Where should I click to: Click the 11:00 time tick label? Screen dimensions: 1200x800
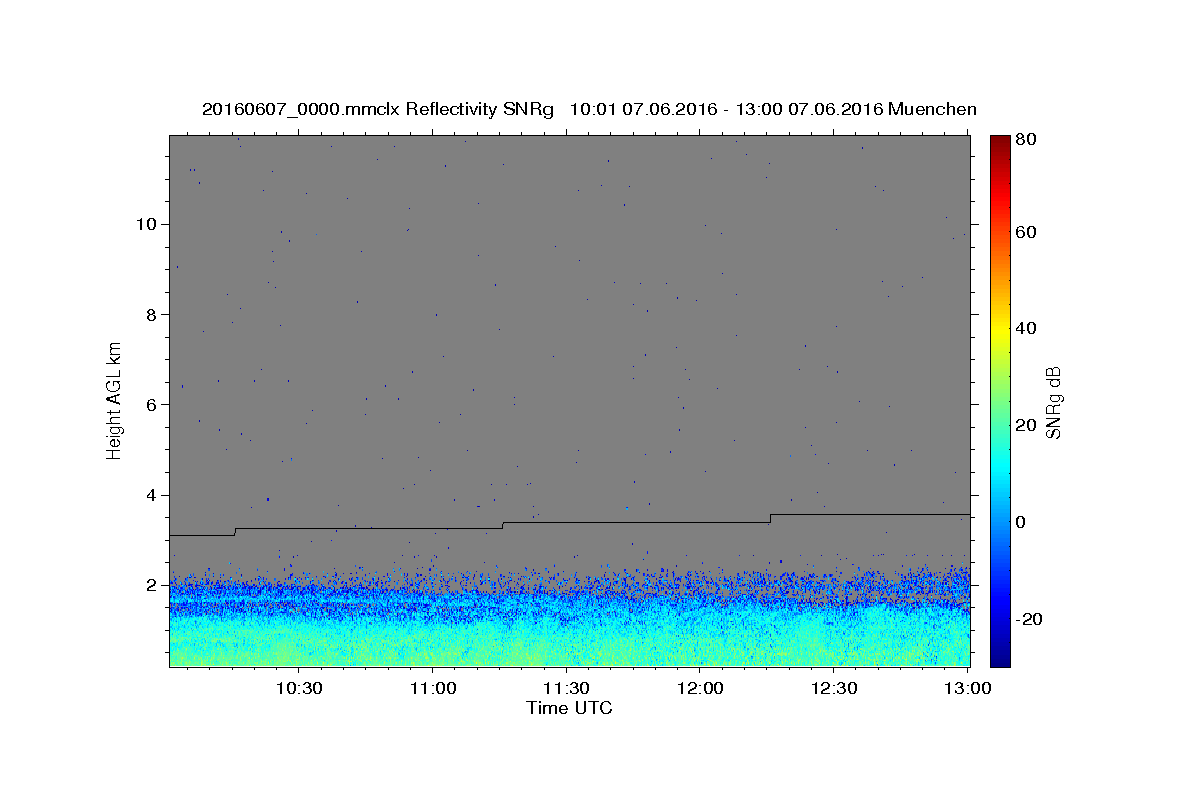433,688
